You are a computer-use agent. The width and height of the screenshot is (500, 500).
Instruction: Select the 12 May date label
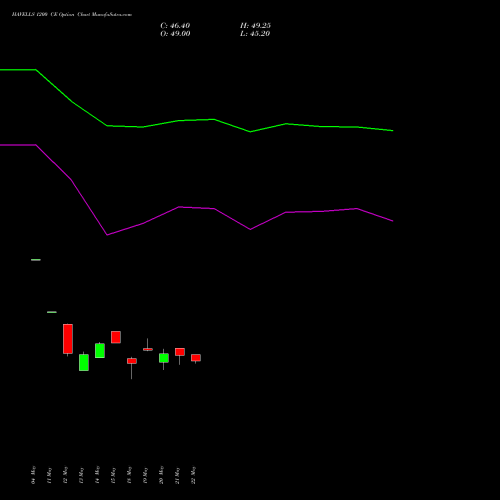tap(65, 475)
